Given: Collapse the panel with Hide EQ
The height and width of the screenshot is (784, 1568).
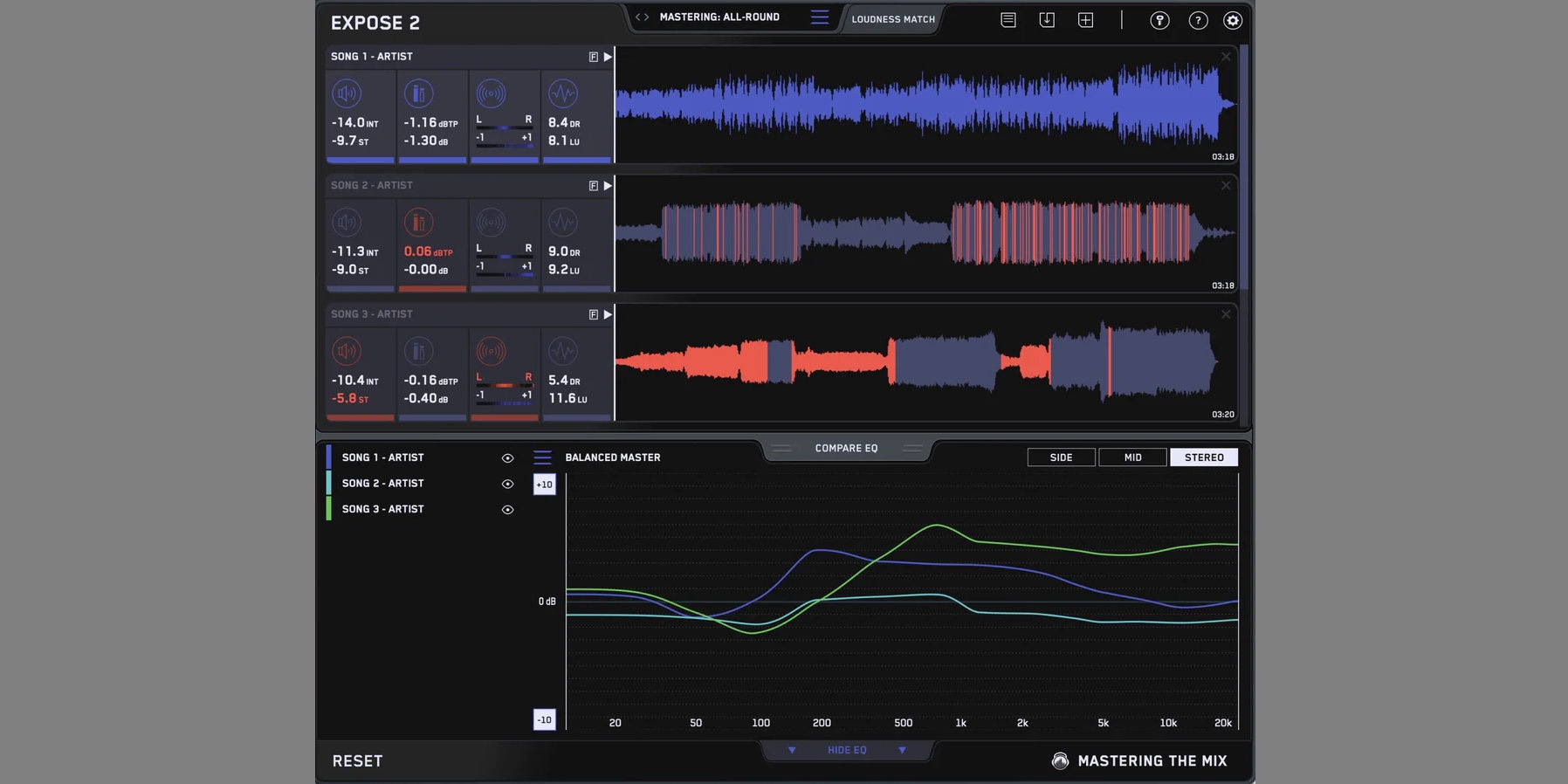Looking at the screenshot, I should coord(846,750).
